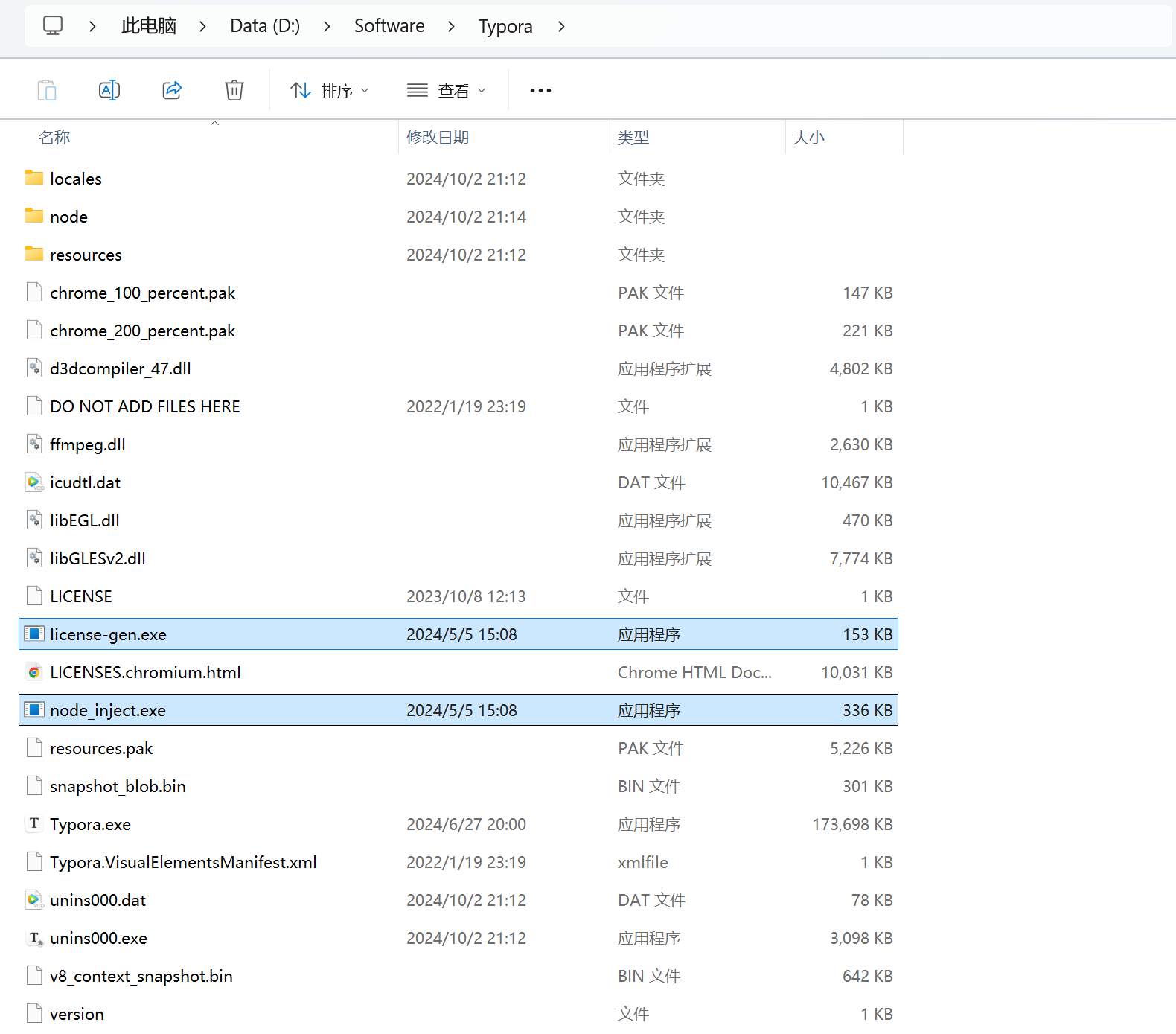Navigate to Software breadcrumb
This screenshot has width=1176, height=1034.
389,26
